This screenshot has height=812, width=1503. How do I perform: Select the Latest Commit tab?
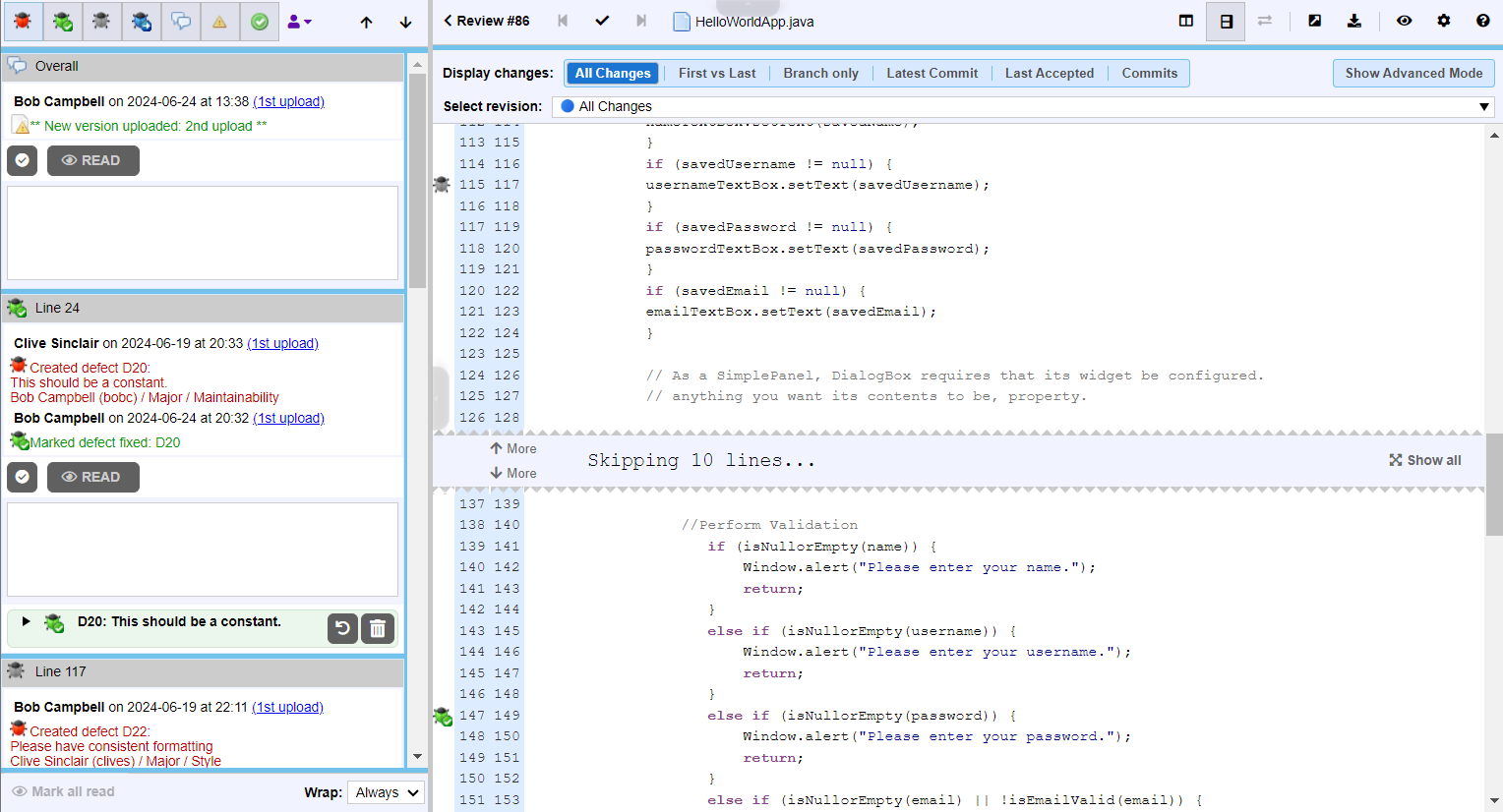point(932,73)
